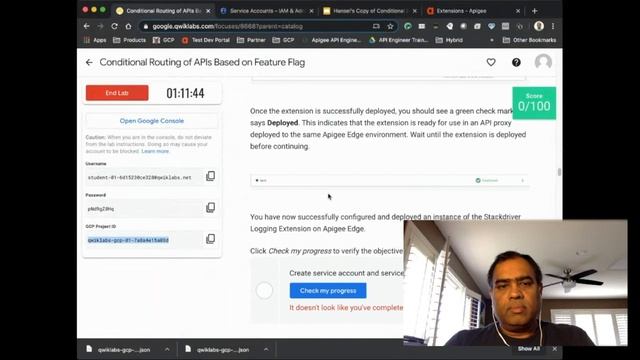The image size is (640, 360).
Task: Click the highlighted GCP Project ID text
Action: pos(128,240)
